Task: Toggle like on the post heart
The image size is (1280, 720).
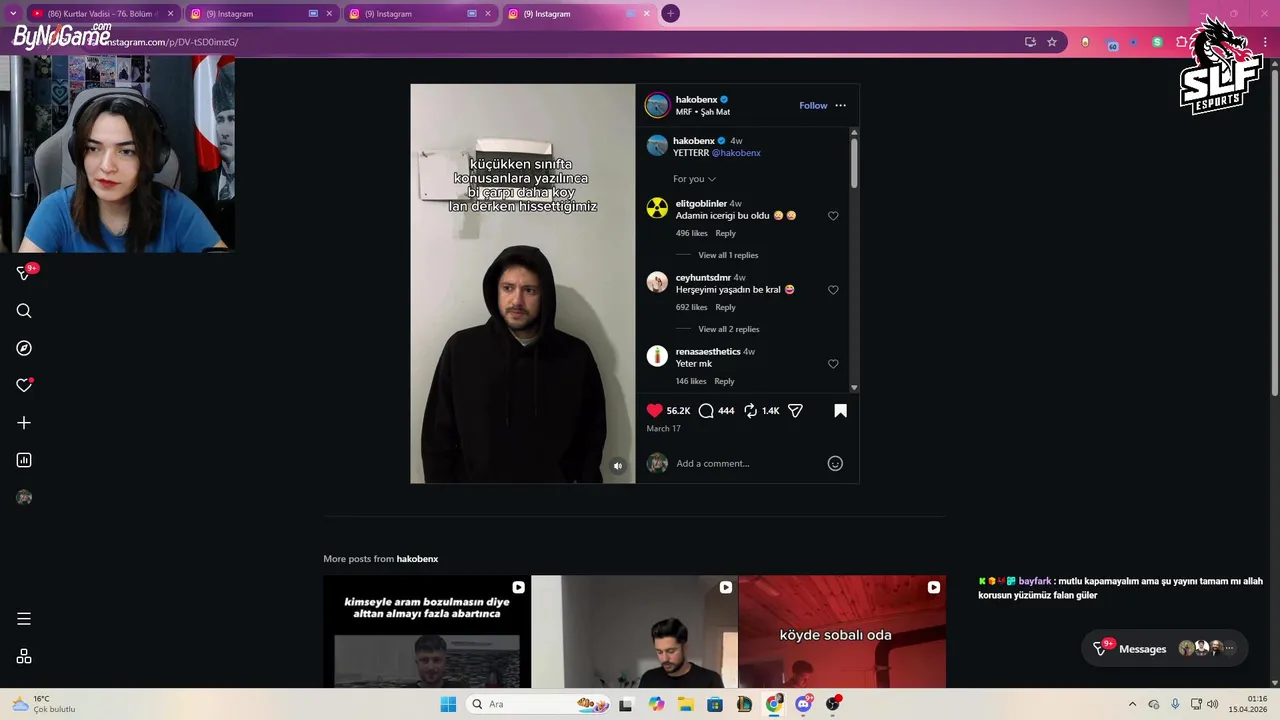Action: tap(655, 411)
